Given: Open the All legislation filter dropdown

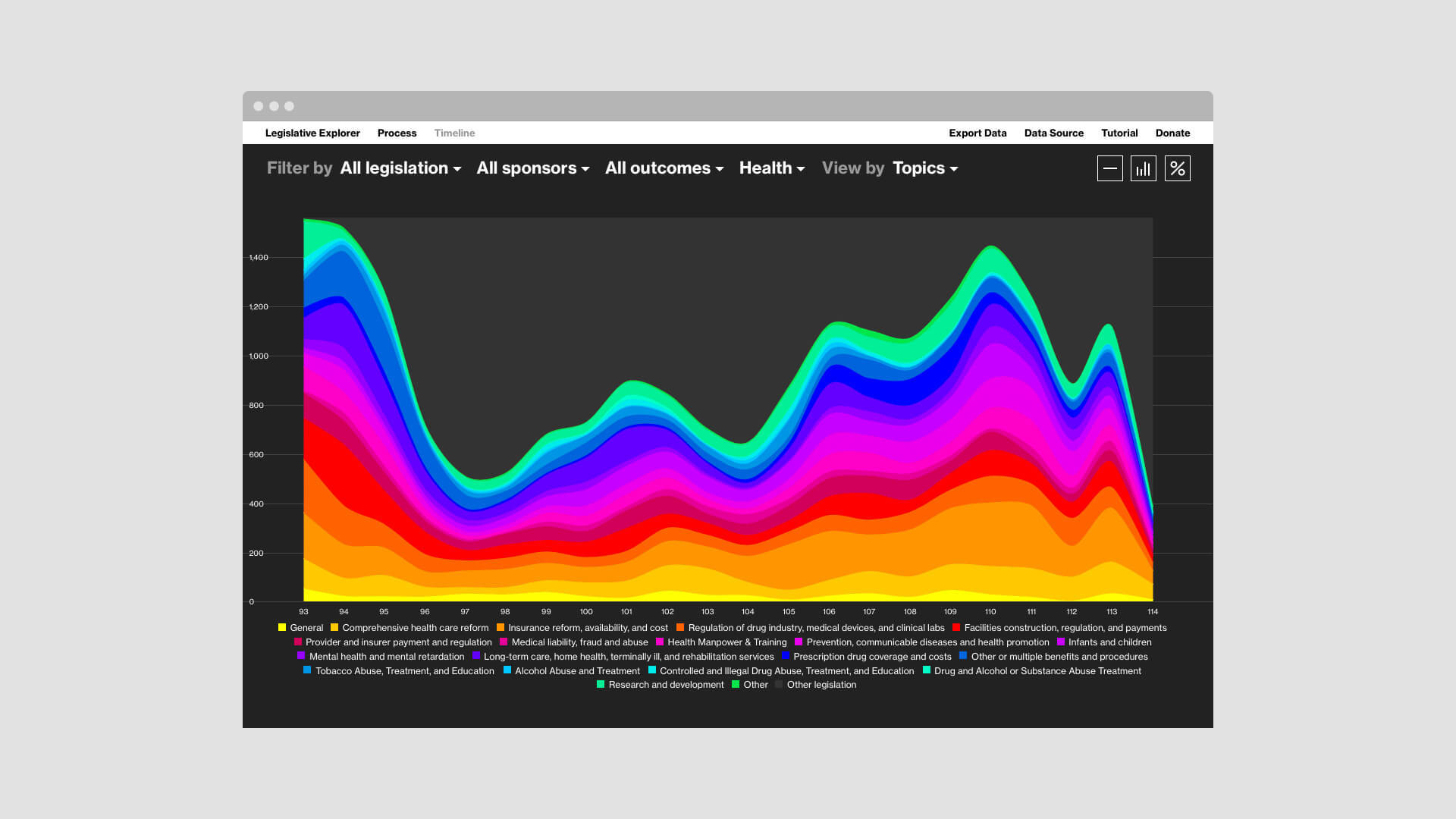Looking at the screenshot, I should pyautogui.click(x=400, y=168).
